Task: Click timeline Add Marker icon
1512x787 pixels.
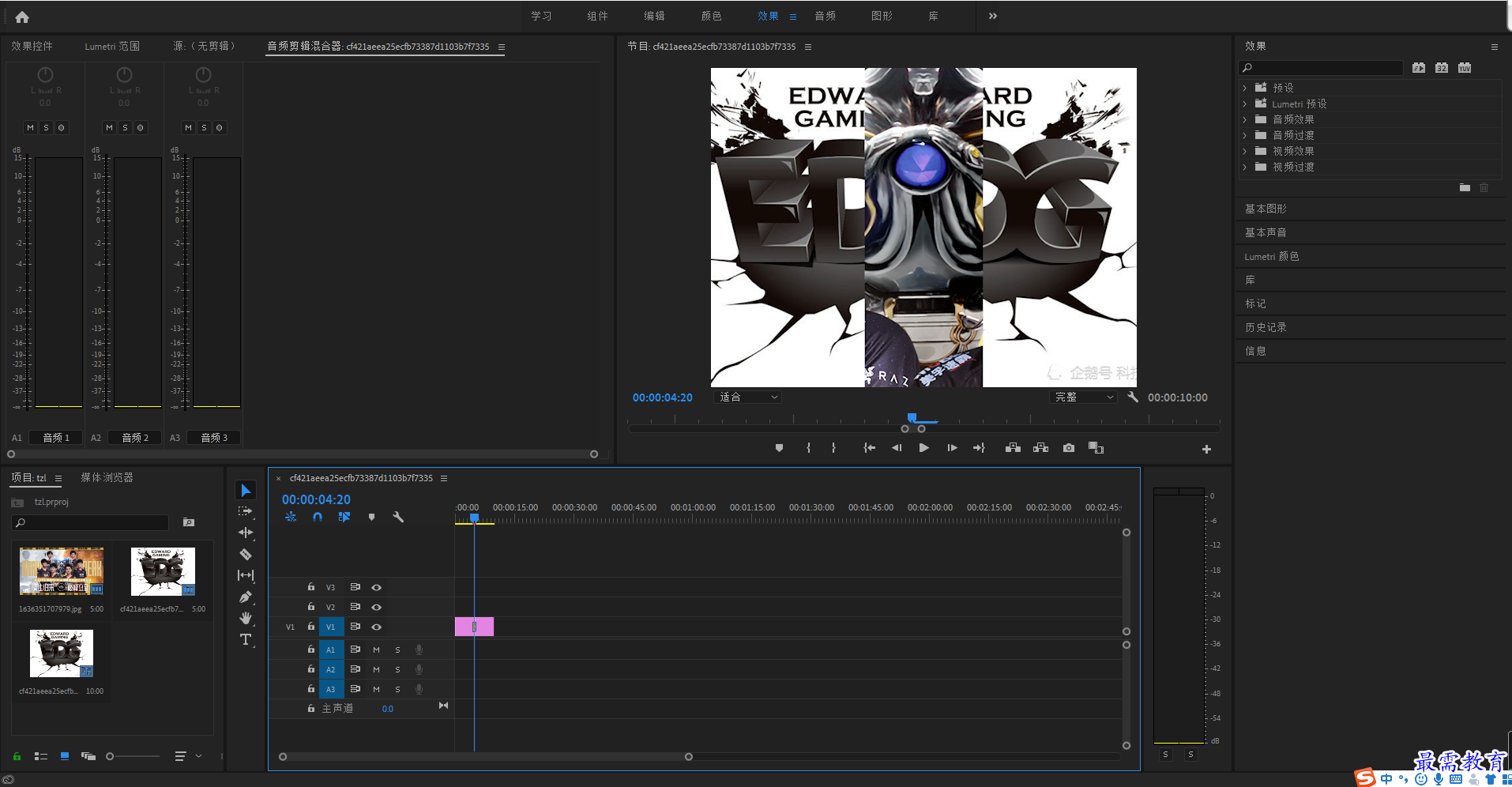Action: pos(371,517)
